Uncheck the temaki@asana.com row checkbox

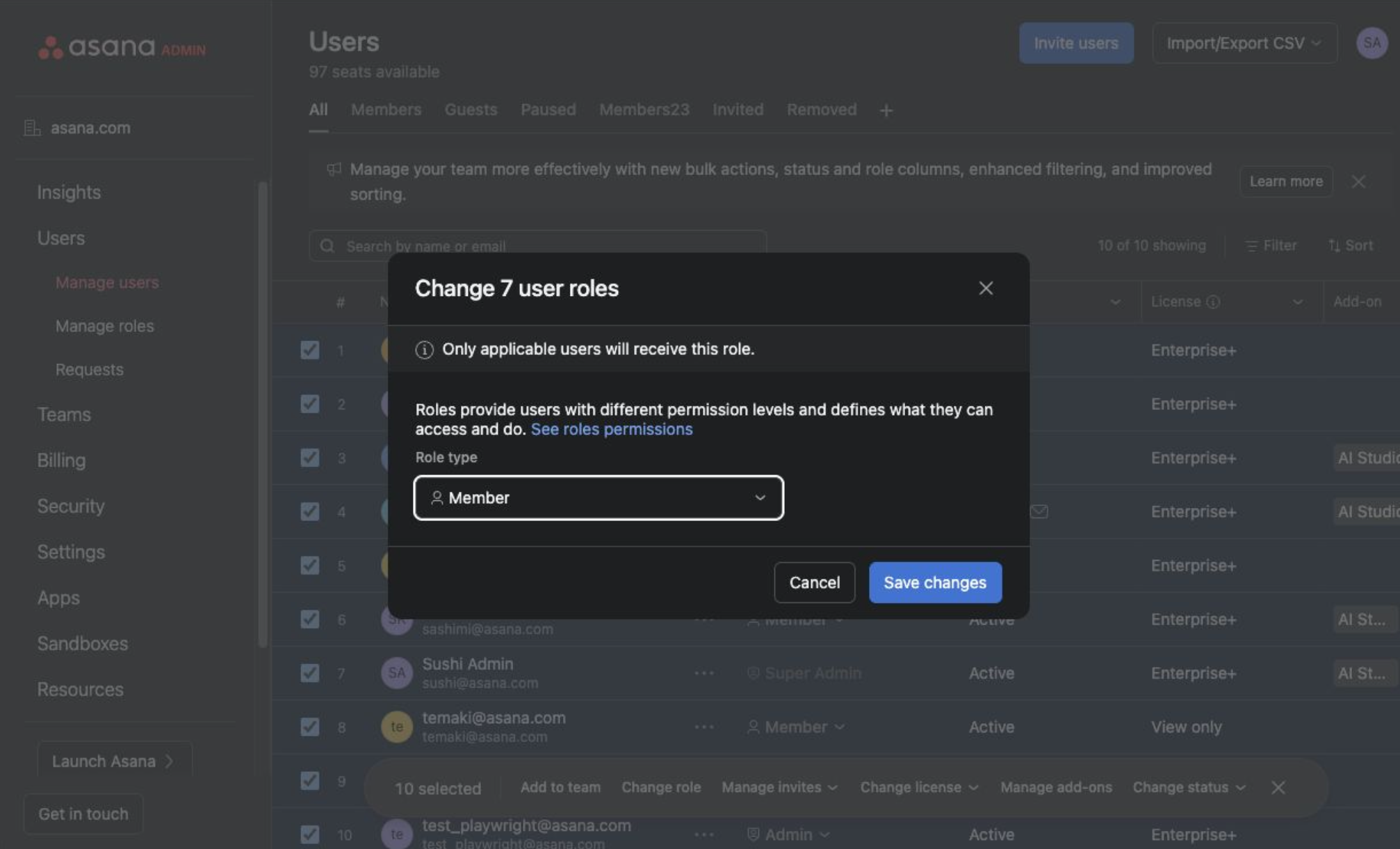pyautogui.click(x=310, y=727)
